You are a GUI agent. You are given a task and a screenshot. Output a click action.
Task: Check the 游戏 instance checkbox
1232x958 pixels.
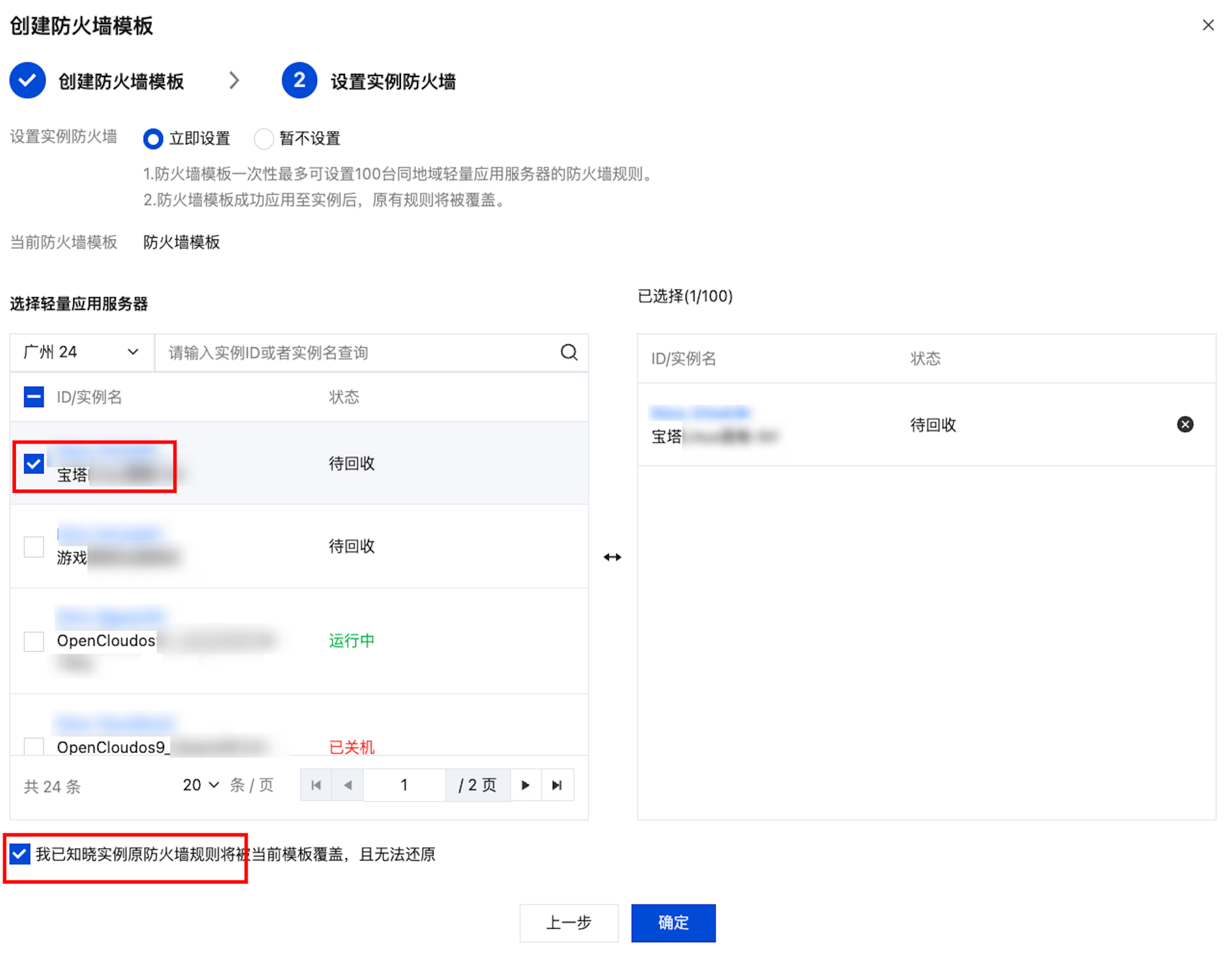tap(34, 546)
